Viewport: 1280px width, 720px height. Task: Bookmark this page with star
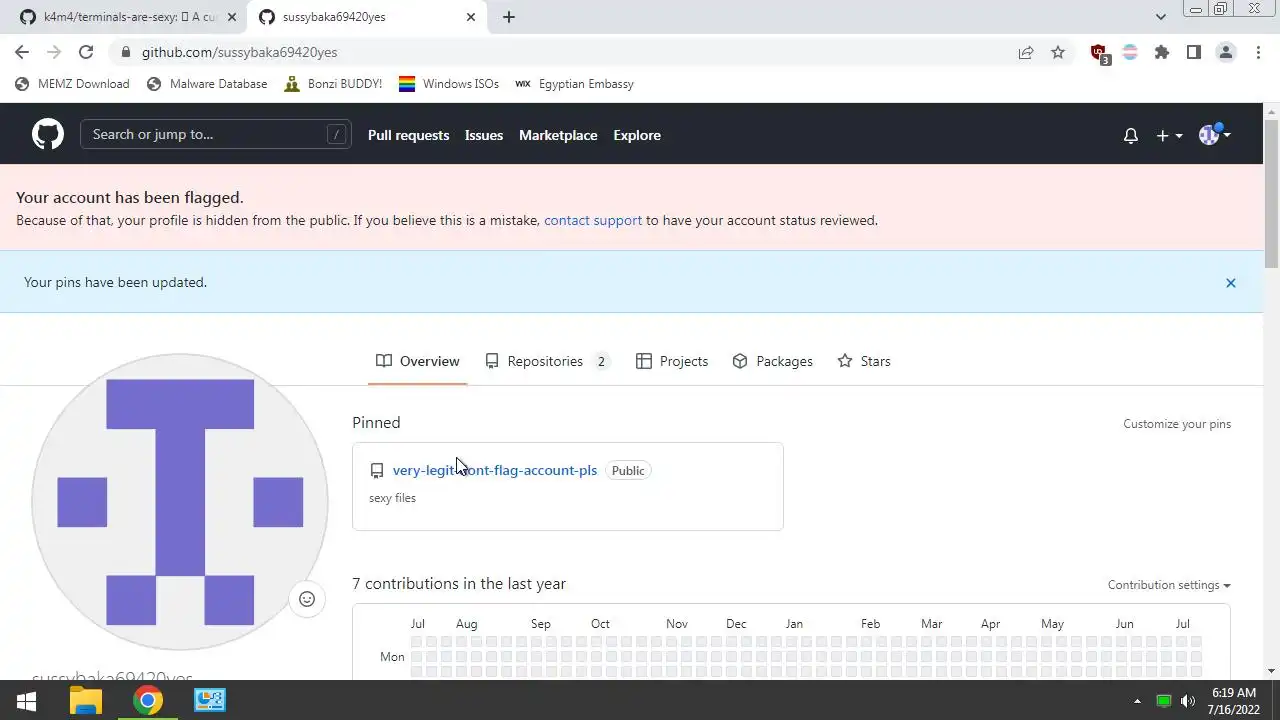1058,52
